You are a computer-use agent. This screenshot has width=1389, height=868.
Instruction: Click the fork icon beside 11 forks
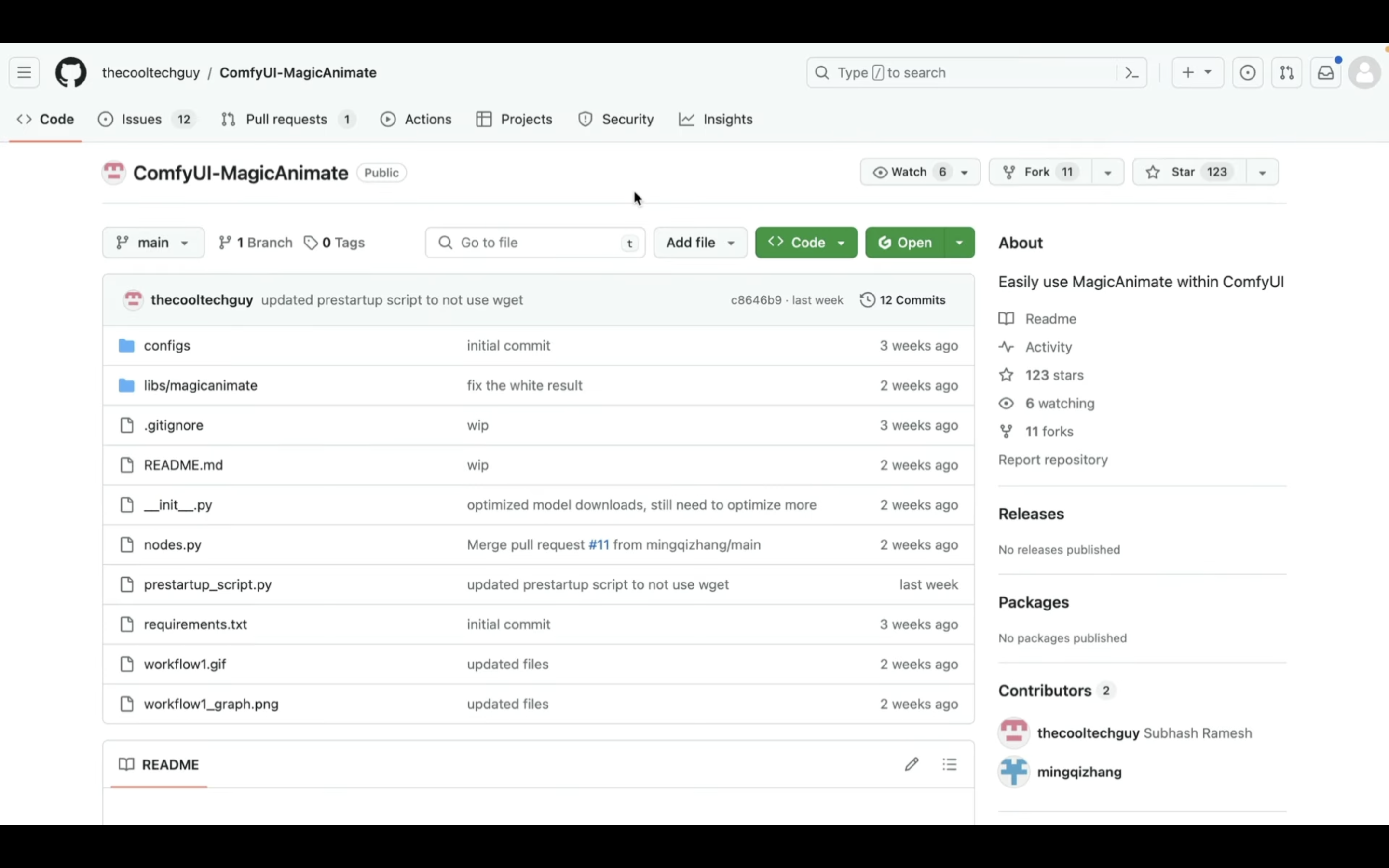click(x=1006, y=431)
